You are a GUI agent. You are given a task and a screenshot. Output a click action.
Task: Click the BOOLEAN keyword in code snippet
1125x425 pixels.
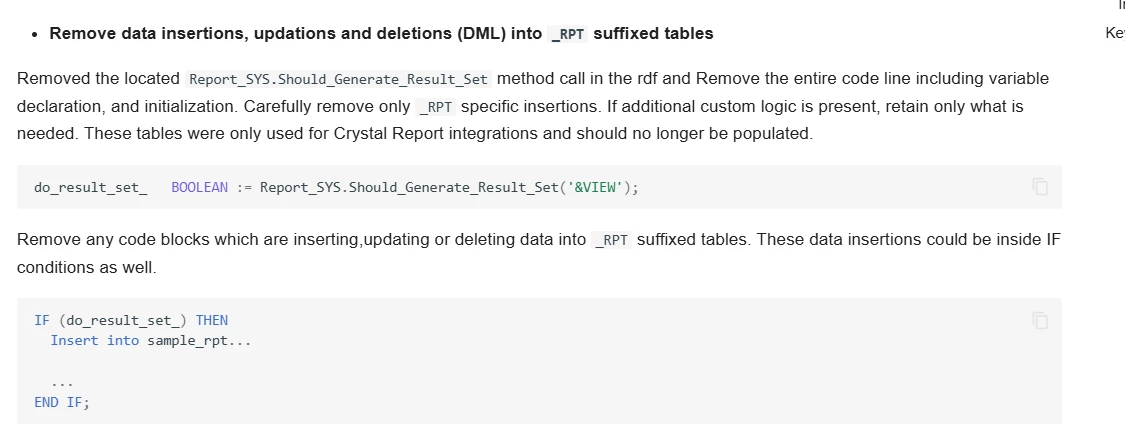[199, 187]
